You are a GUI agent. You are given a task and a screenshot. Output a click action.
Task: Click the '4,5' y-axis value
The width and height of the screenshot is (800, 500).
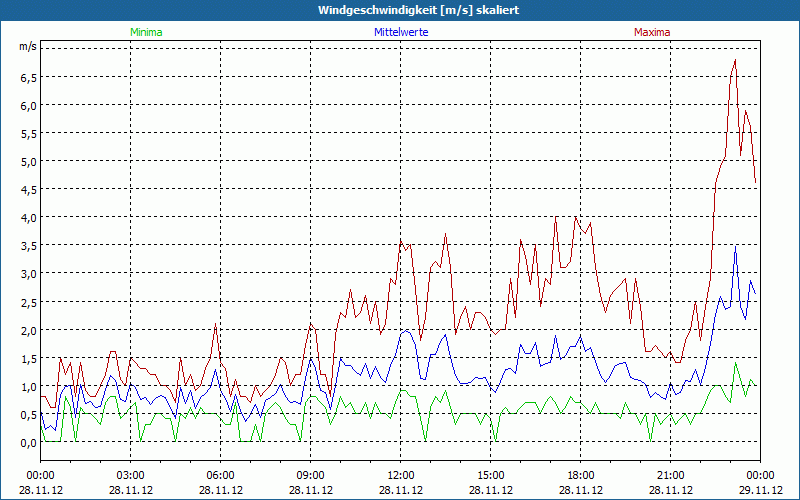pyautogui.click(x=29, y=190)
